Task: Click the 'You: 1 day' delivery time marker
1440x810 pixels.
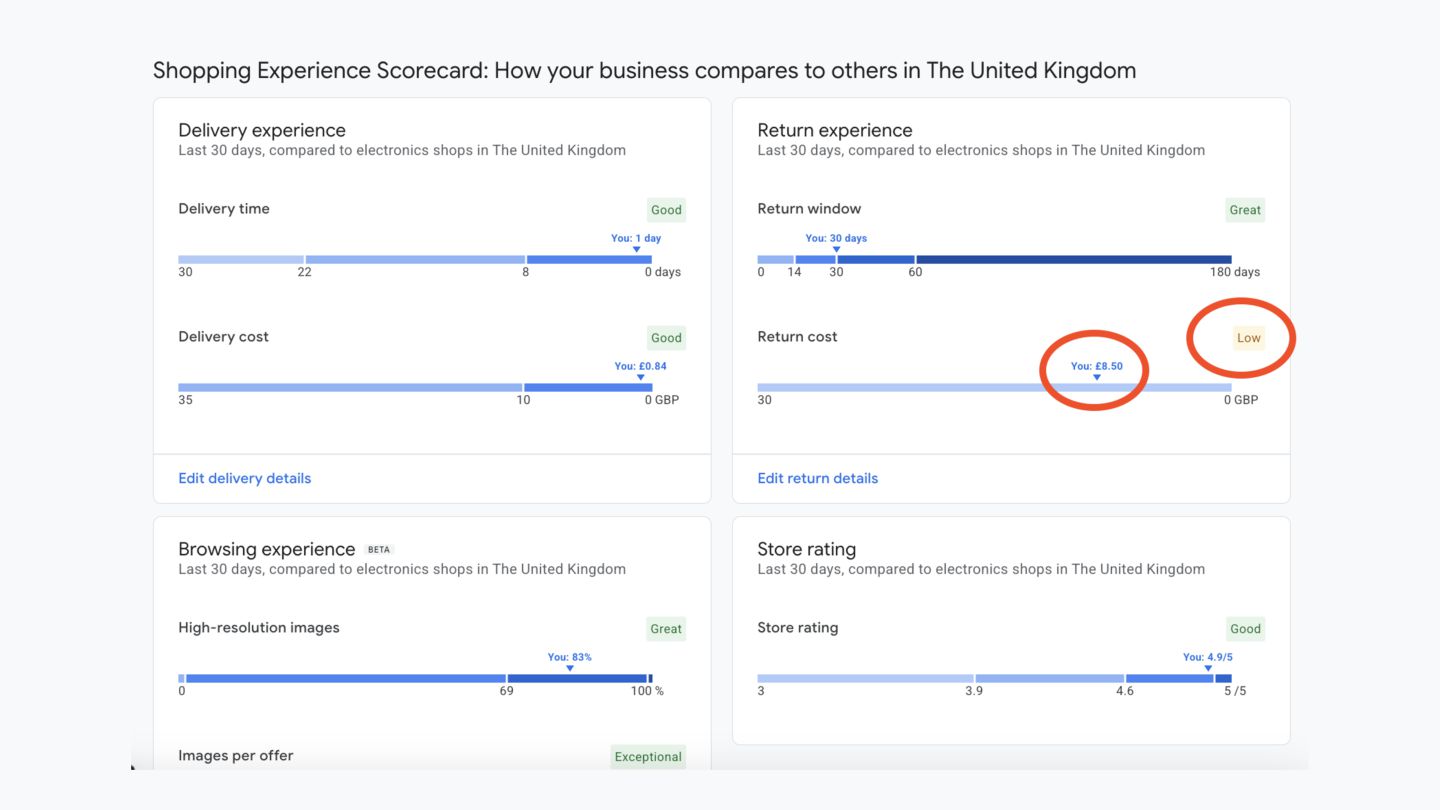Action: (636, 239)
